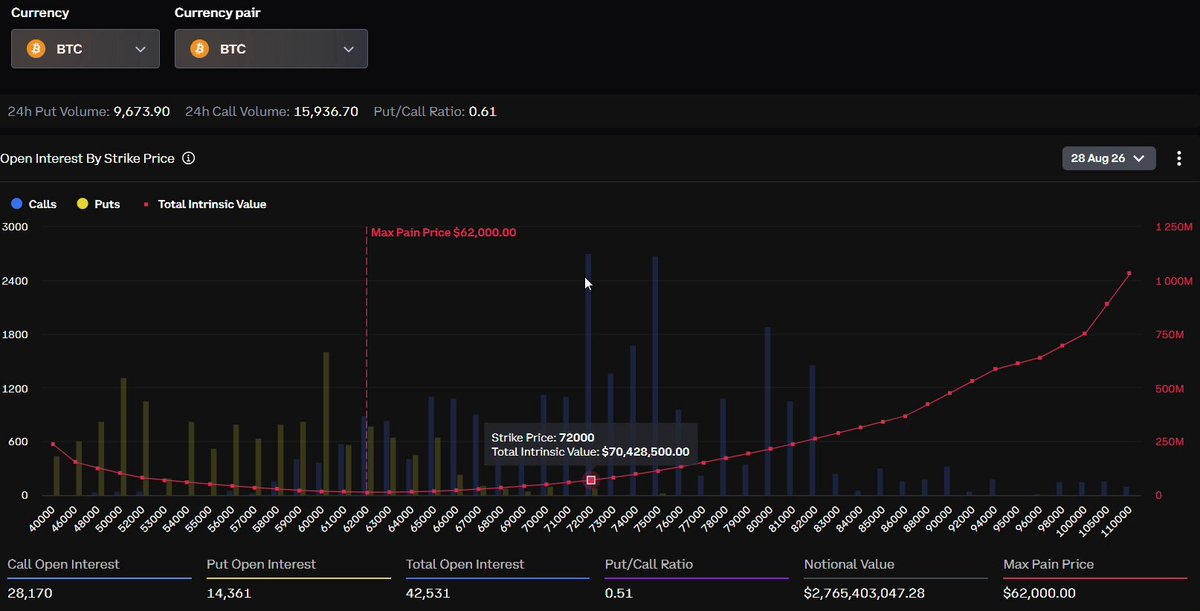This screenshot has height=611, width=1200.
Task: Click the "3000" left axis label
Action: (15, 227)
